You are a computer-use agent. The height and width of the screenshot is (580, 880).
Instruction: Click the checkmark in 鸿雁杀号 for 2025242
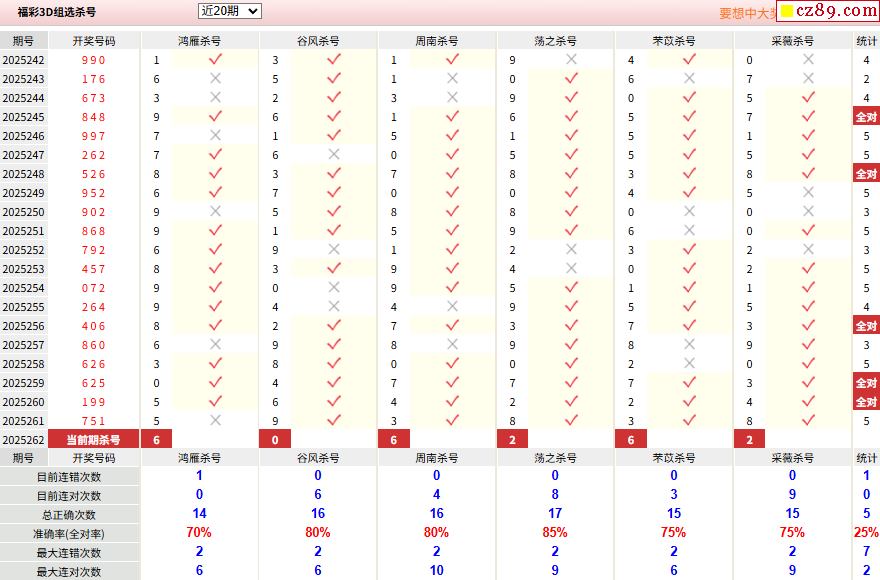pos(215,59)
